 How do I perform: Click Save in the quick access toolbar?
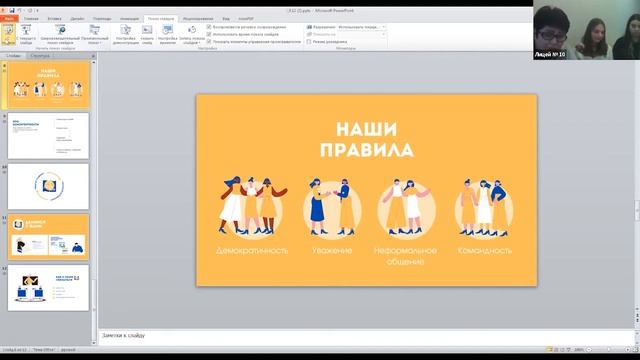tap(12, 11)
